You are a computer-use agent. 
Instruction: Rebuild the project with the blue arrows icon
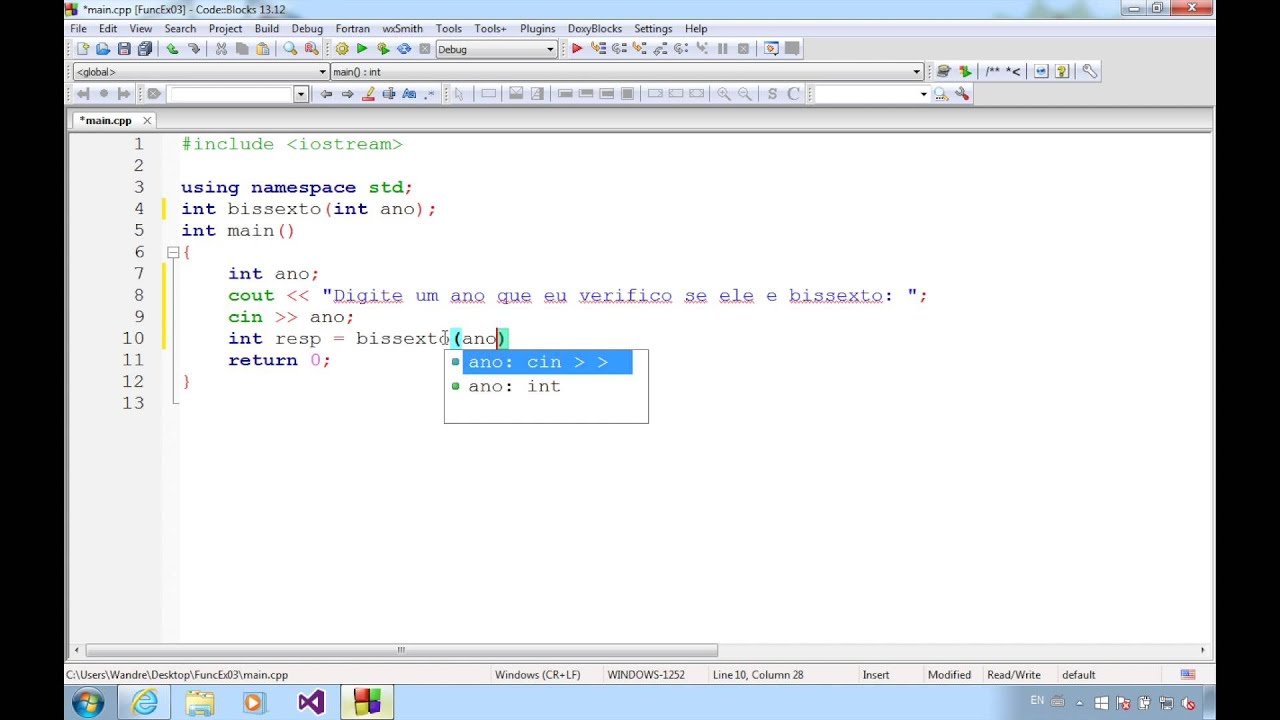tap(404, 49)
